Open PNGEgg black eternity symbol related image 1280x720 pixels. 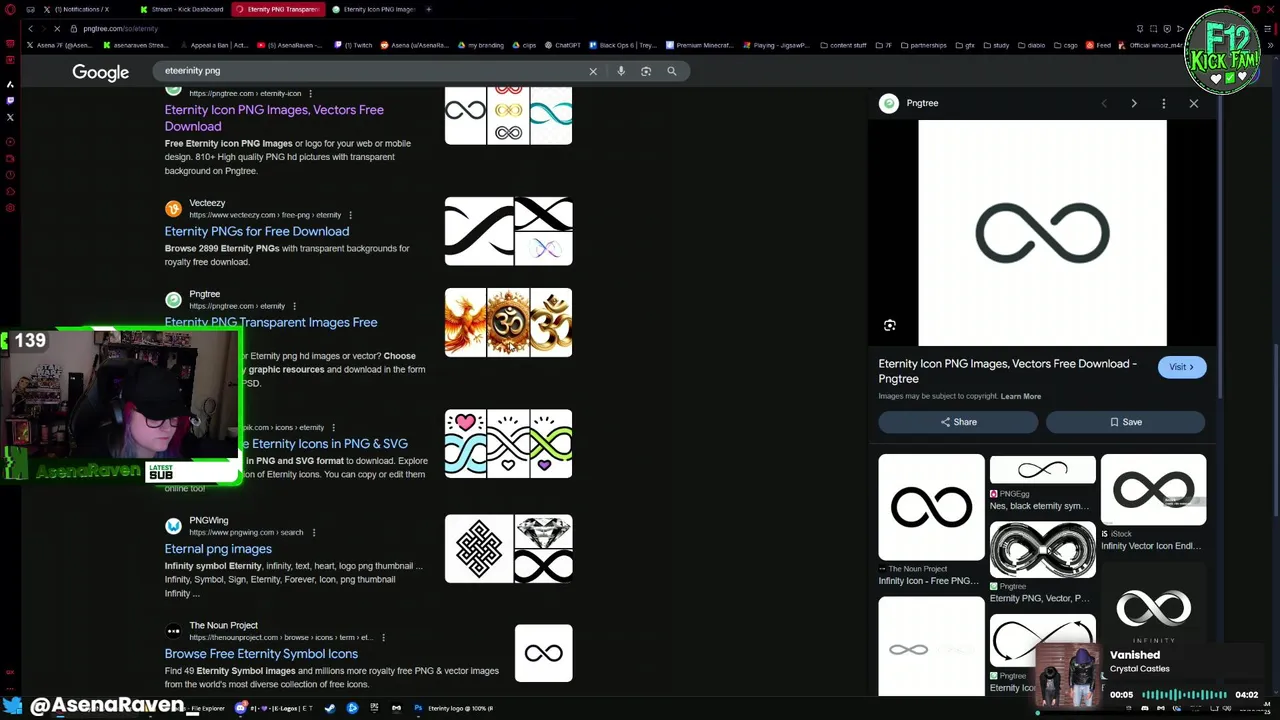pyautogui.click(x=1043, y=469)
